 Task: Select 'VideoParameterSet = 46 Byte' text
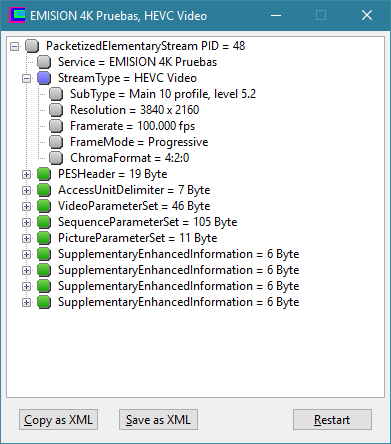[x=134, y=206]
